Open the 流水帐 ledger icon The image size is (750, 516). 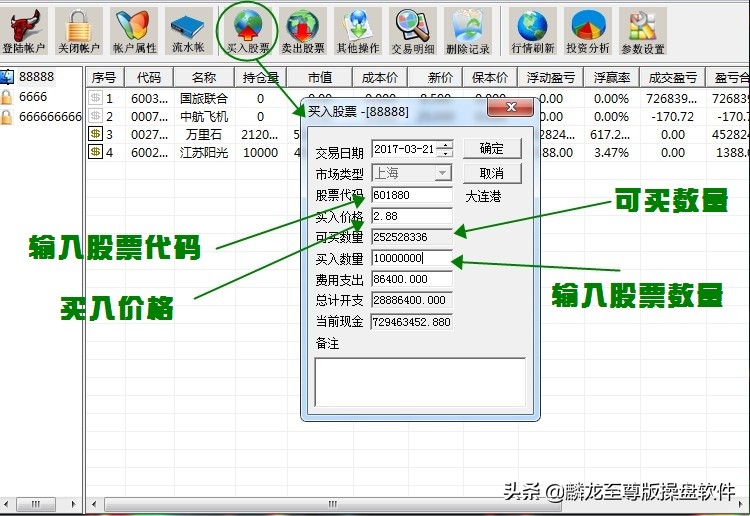click(x=188, y=31)
